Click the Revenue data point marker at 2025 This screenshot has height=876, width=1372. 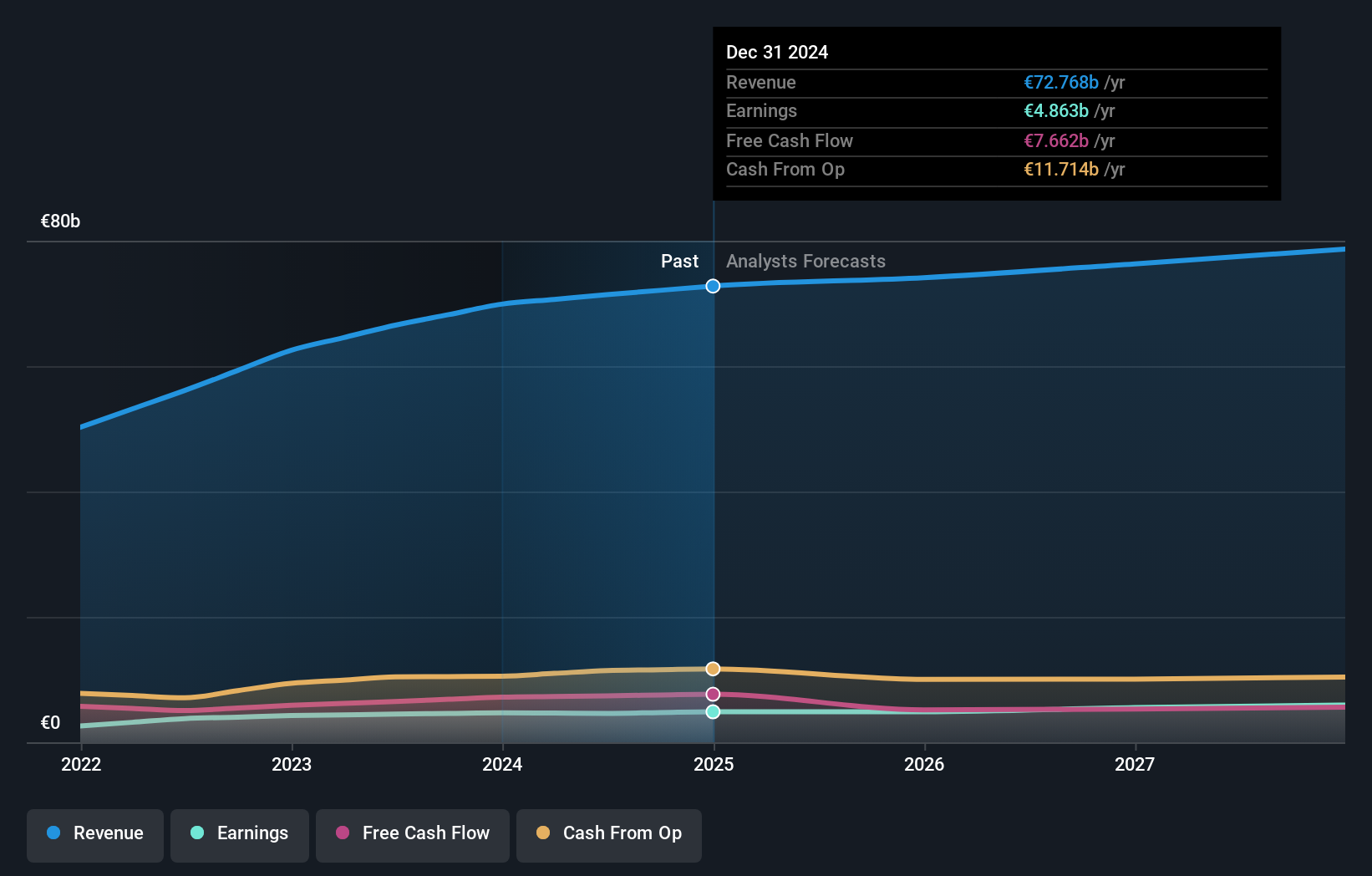[713, 286]
